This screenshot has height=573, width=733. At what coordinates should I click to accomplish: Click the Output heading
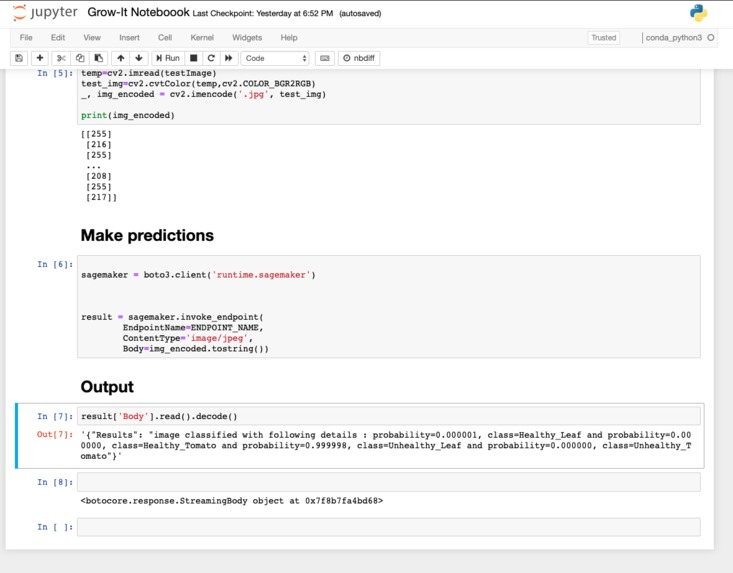point(107,387)
